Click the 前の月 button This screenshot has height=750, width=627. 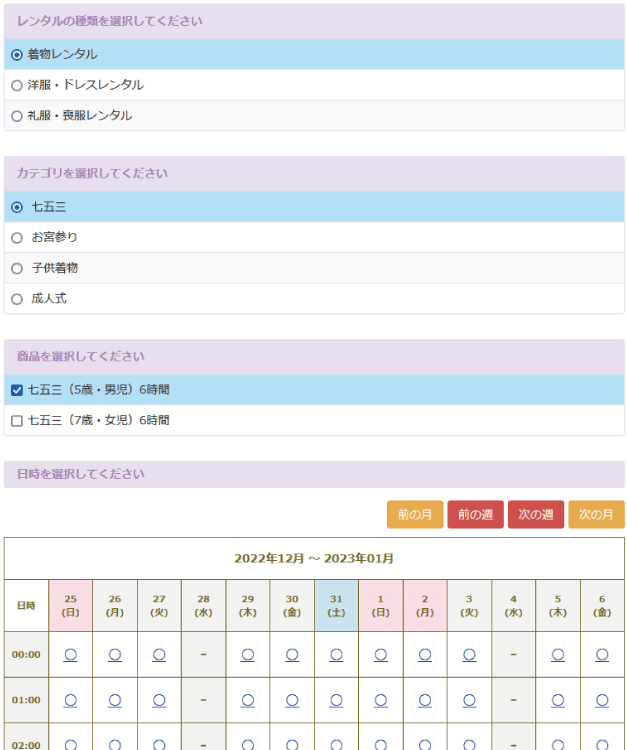[414, 514]
